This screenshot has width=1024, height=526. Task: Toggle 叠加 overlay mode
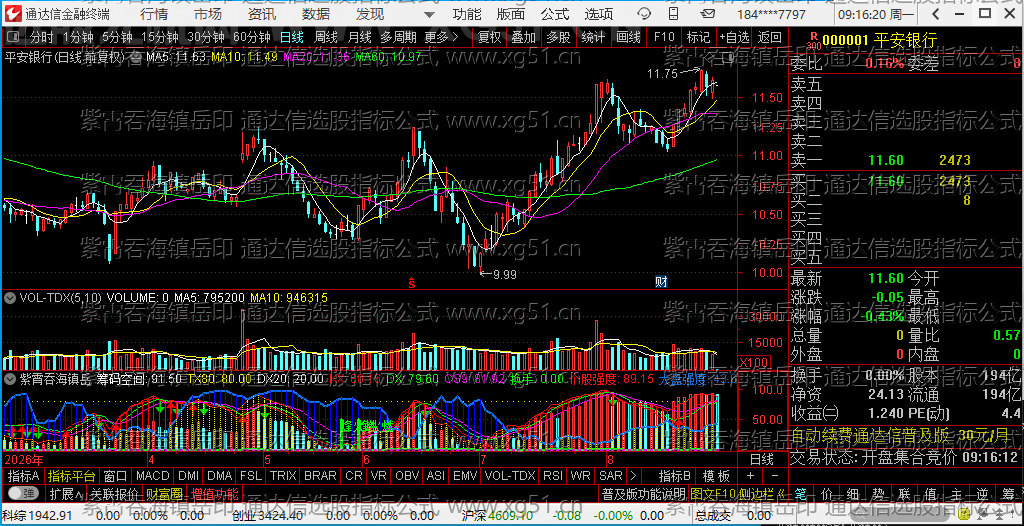coord(523,37)
